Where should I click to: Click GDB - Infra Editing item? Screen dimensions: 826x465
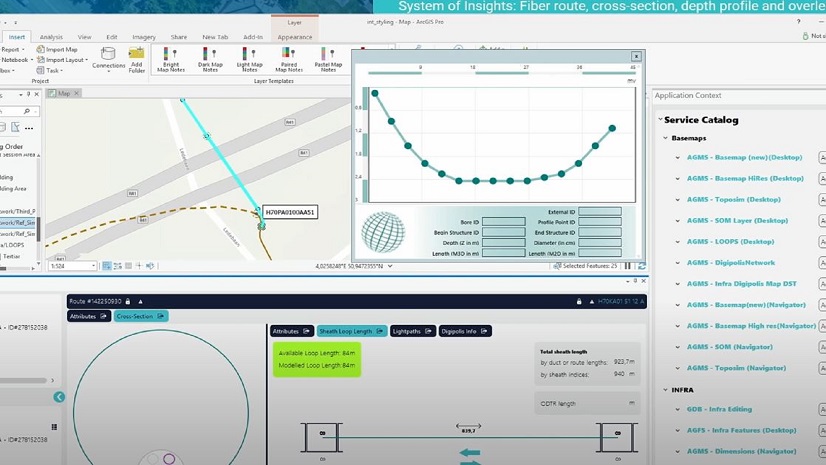coord(719,409)
